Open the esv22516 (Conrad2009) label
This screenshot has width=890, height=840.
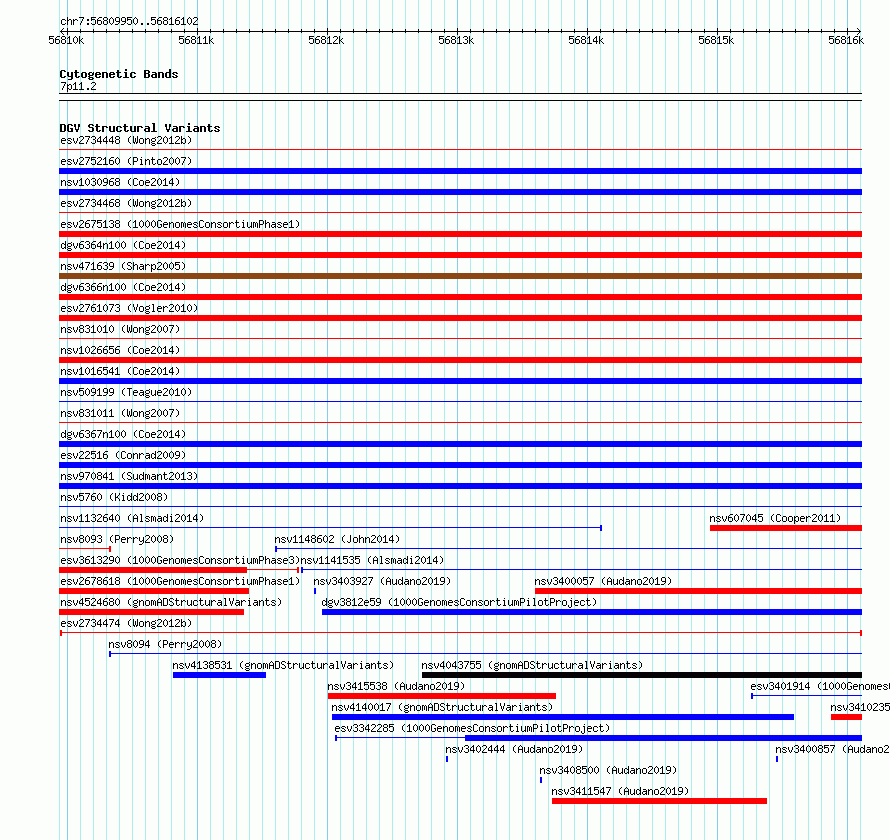[123, 455]
